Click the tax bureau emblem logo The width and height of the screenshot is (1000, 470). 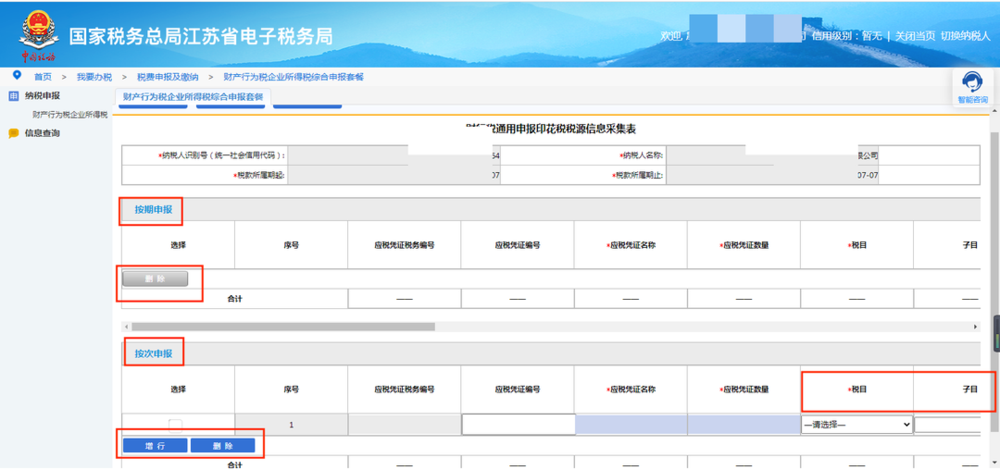[x=38, y=36]
